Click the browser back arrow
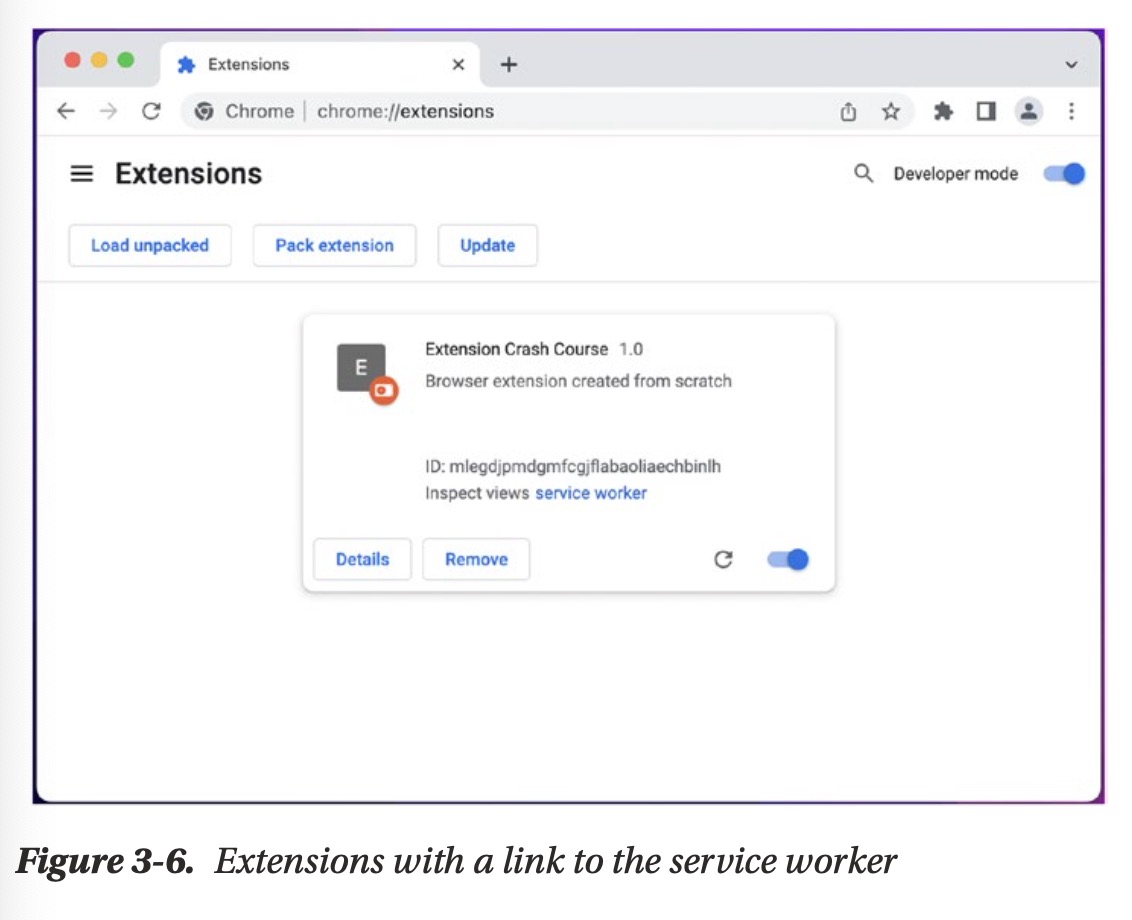The height and width of the screenshot is (920, 1132). (x=66, y=112)
